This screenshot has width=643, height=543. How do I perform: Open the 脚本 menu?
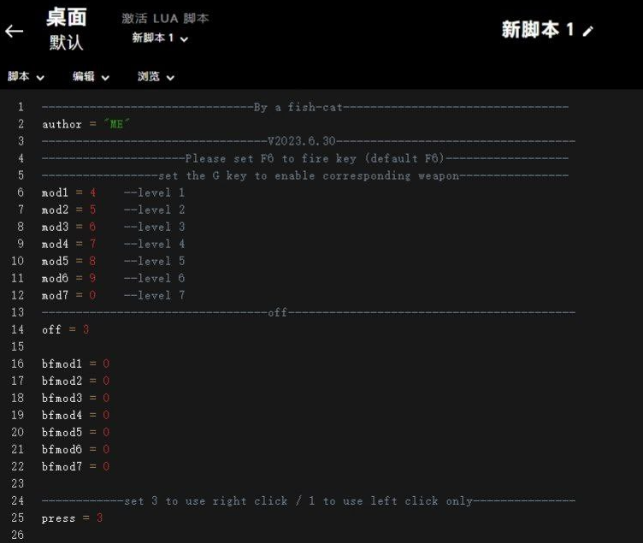point(26,77)
